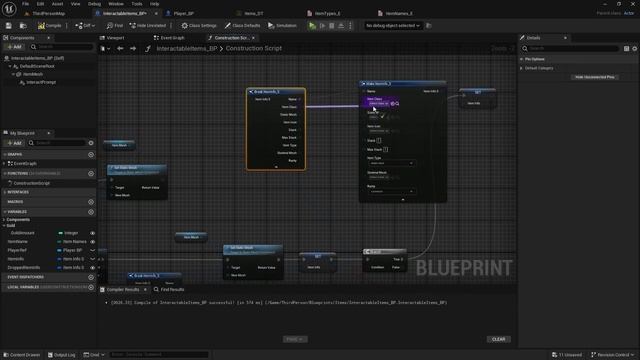Open My Blueprint view settings gear
This screenshot has width=640, height=360.
pos(91,143)
